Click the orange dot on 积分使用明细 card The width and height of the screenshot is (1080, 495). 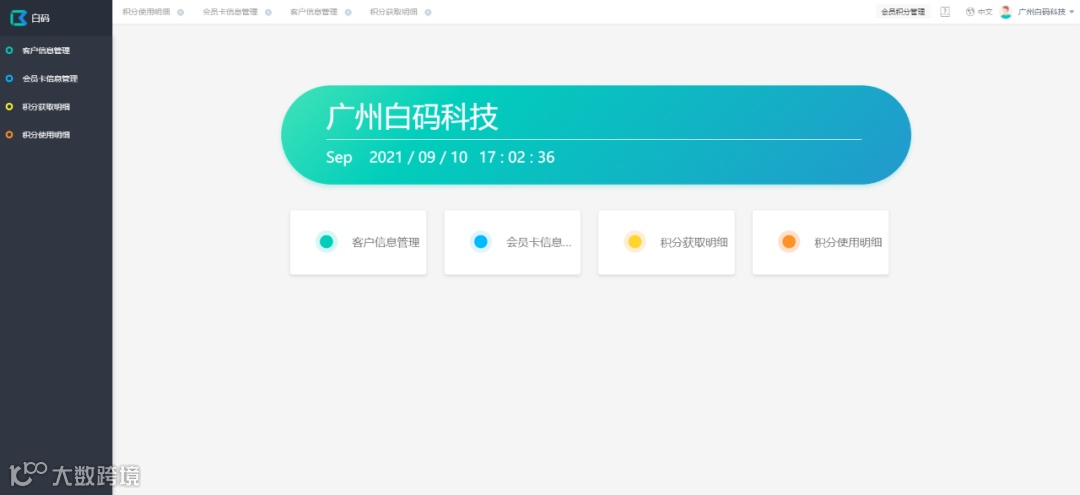tap(789, 242)
